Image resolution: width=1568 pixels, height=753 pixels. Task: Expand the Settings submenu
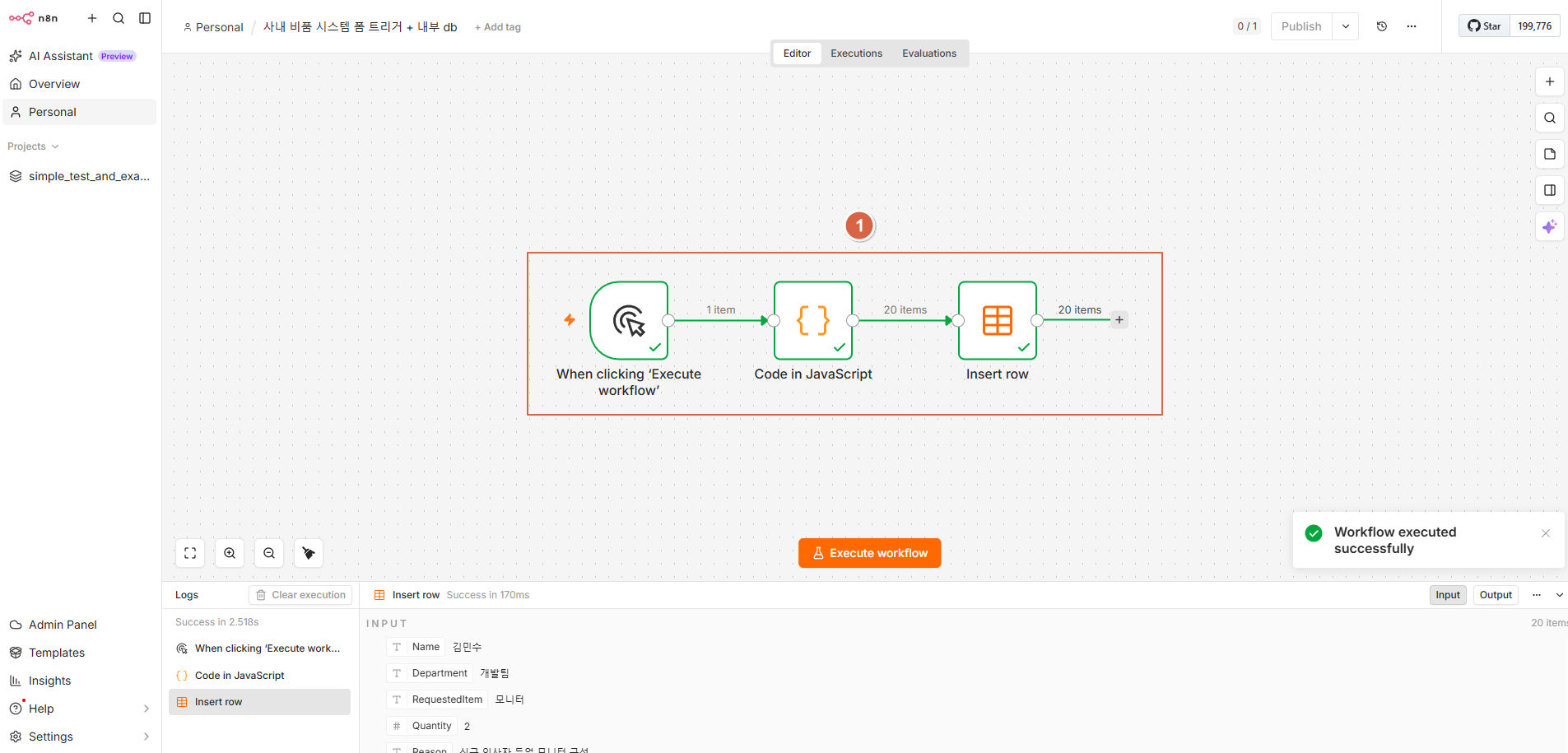click(147, 737)
